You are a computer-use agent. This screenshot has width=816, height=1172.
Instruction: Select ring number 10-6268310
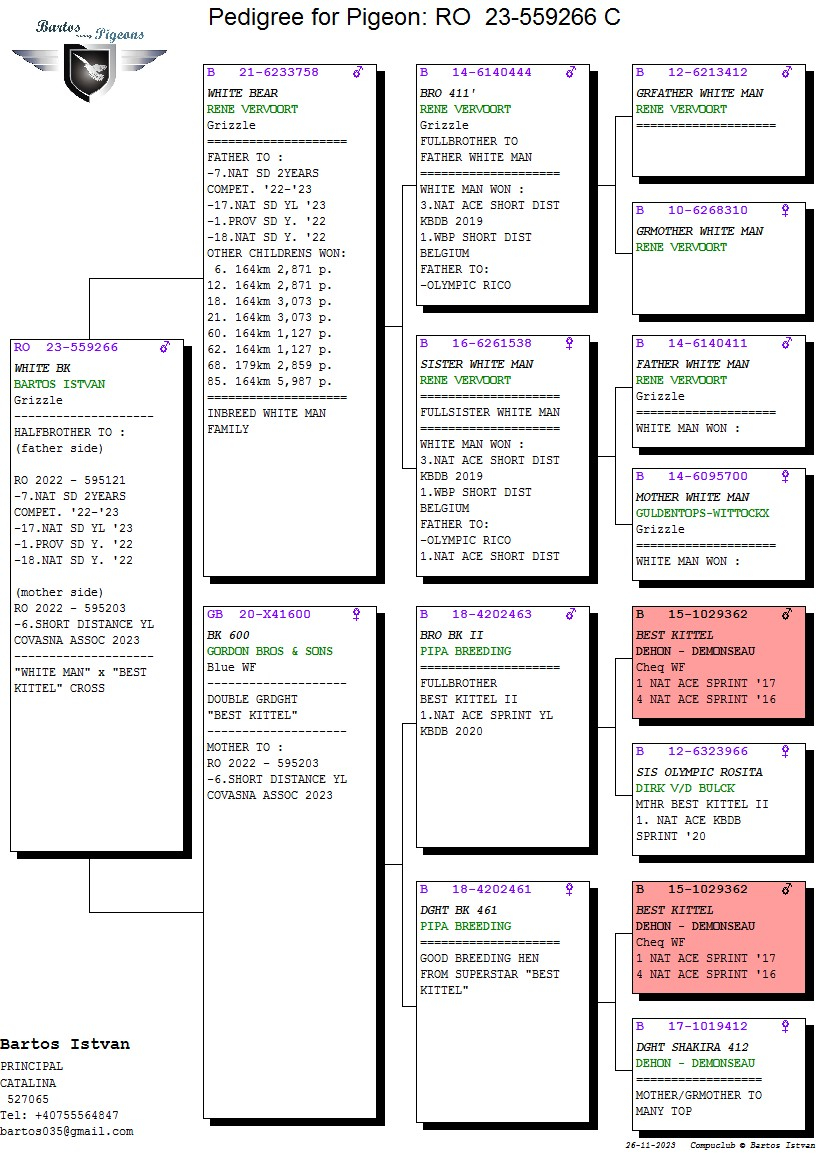pos(708,211)
